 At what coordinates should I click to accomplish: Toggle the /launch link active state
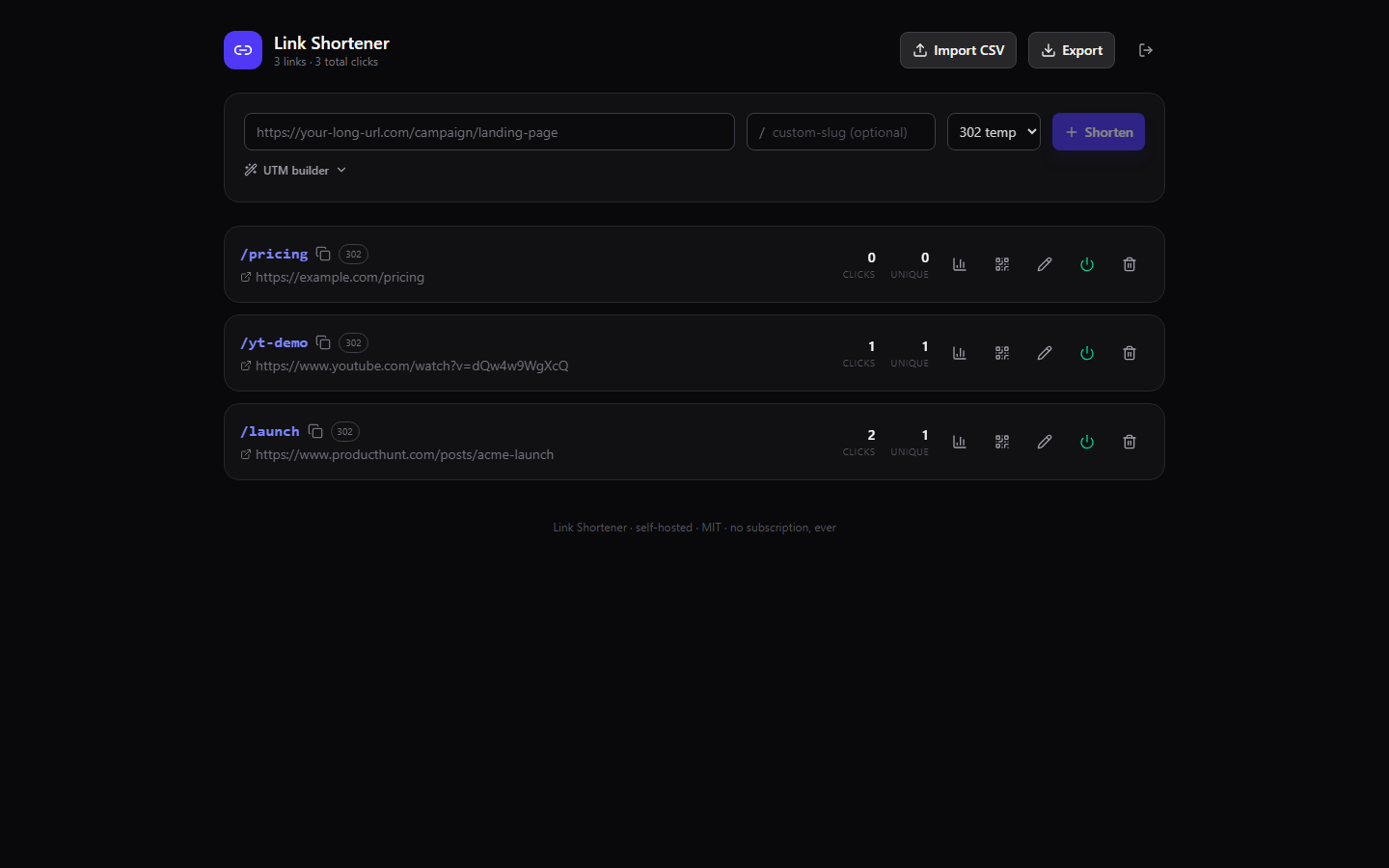(x=1087, y=442)
